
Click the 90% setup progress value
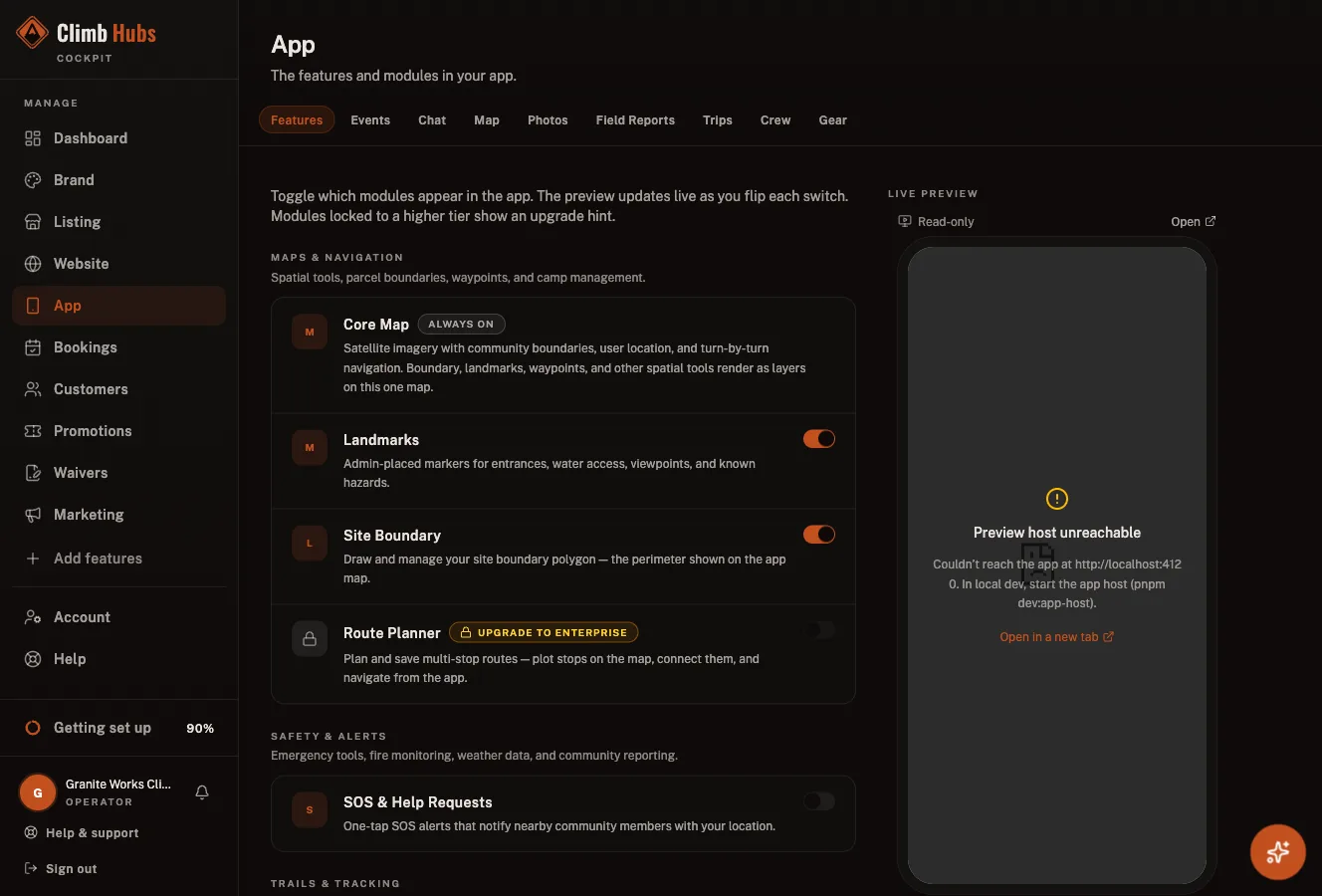point(200,729)
